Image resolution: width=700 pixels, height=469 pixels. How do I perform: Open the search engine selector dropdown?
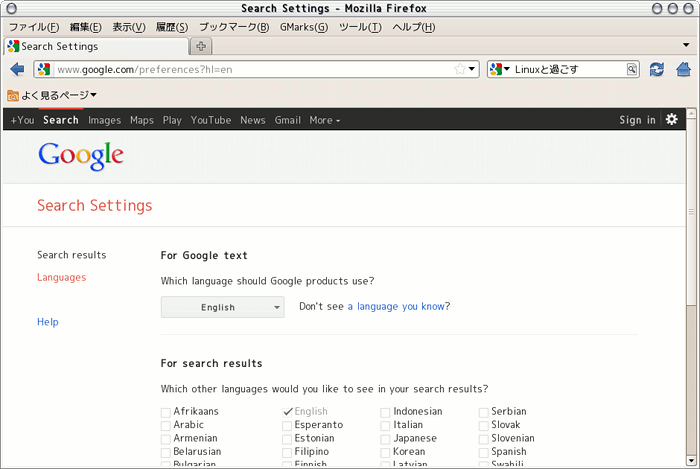pyautogui.click(x=500, y=69)
